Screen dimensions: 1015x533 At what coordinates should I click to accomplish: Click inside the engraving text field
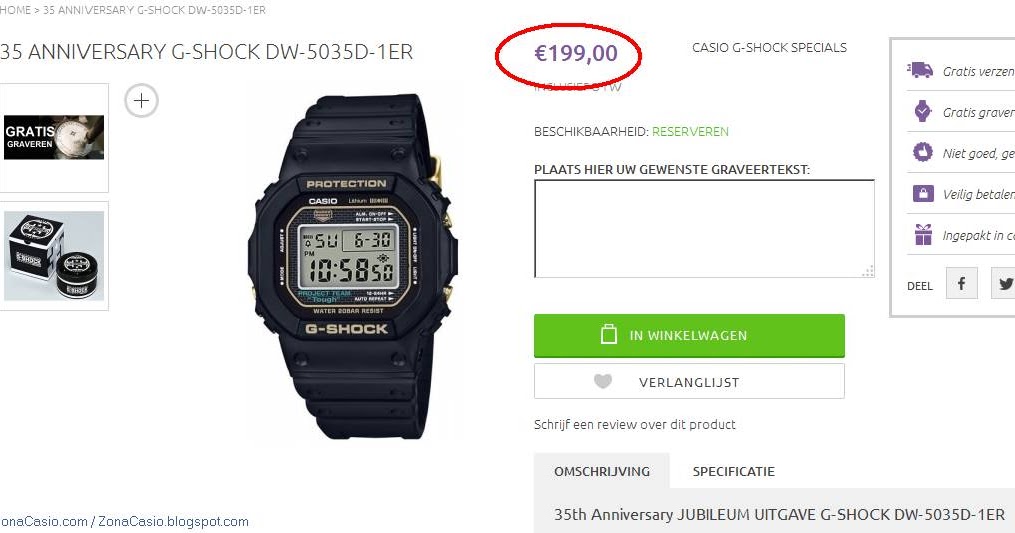[704, 229]
